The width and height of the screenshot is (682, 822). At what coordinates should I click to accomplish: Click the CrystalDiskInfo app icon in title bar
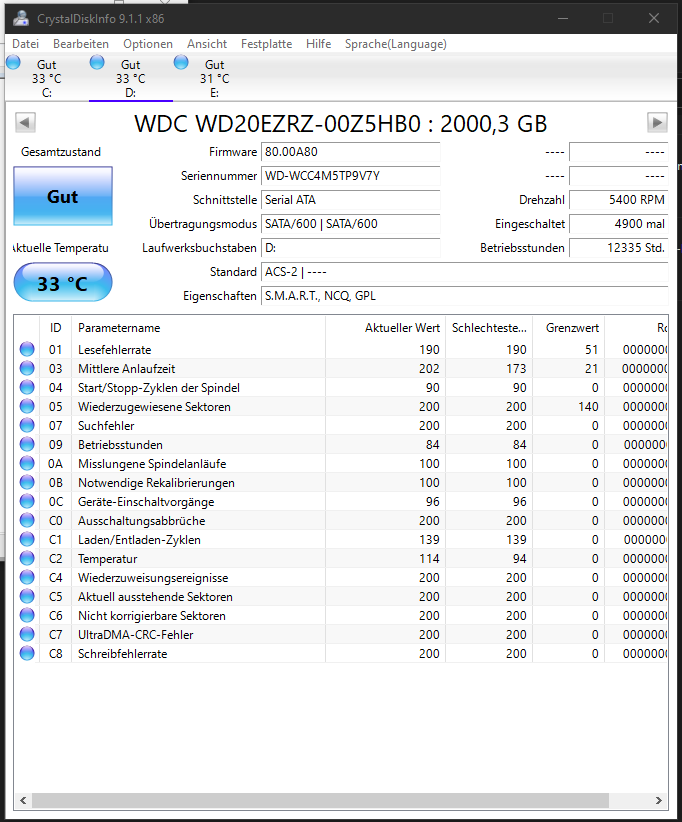(21, 18)
